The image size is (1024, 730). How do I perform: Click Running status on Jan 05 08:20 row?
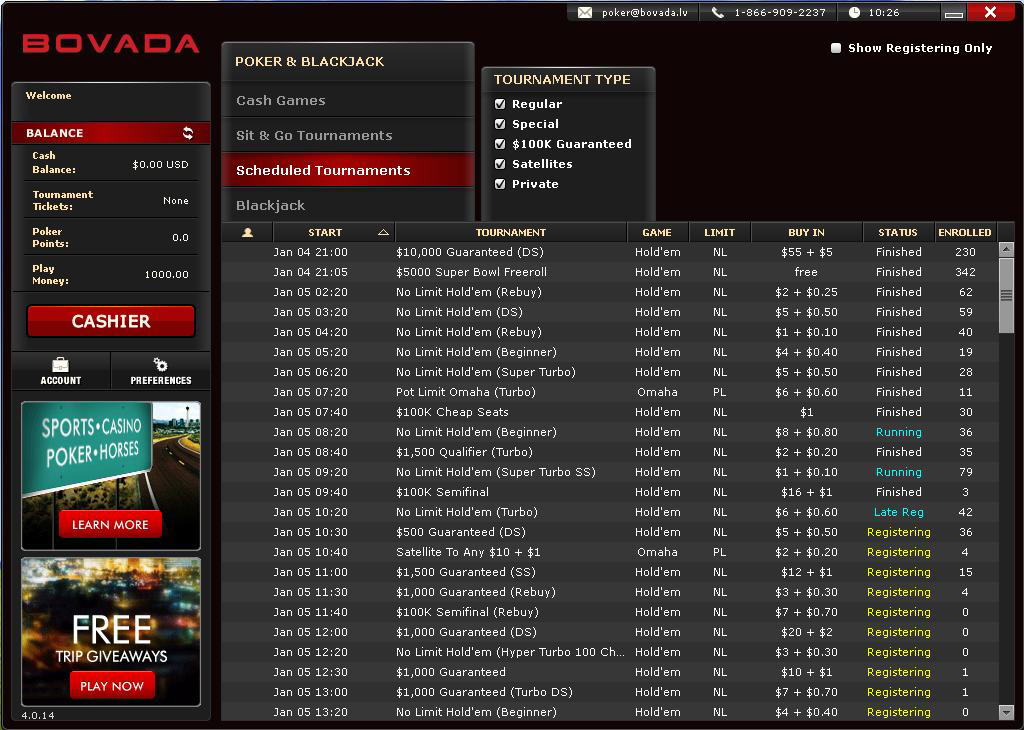(899, 432)
